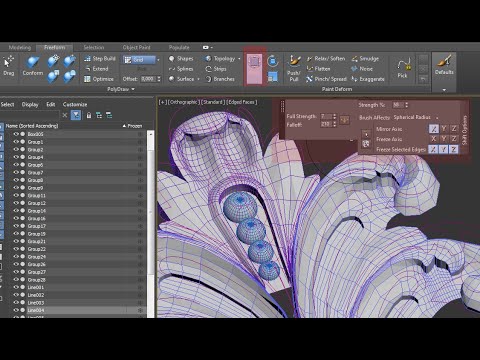Adjust the Full Strength spinner arrows
Viewport: 480px width, 360px height.
point(335,116)
